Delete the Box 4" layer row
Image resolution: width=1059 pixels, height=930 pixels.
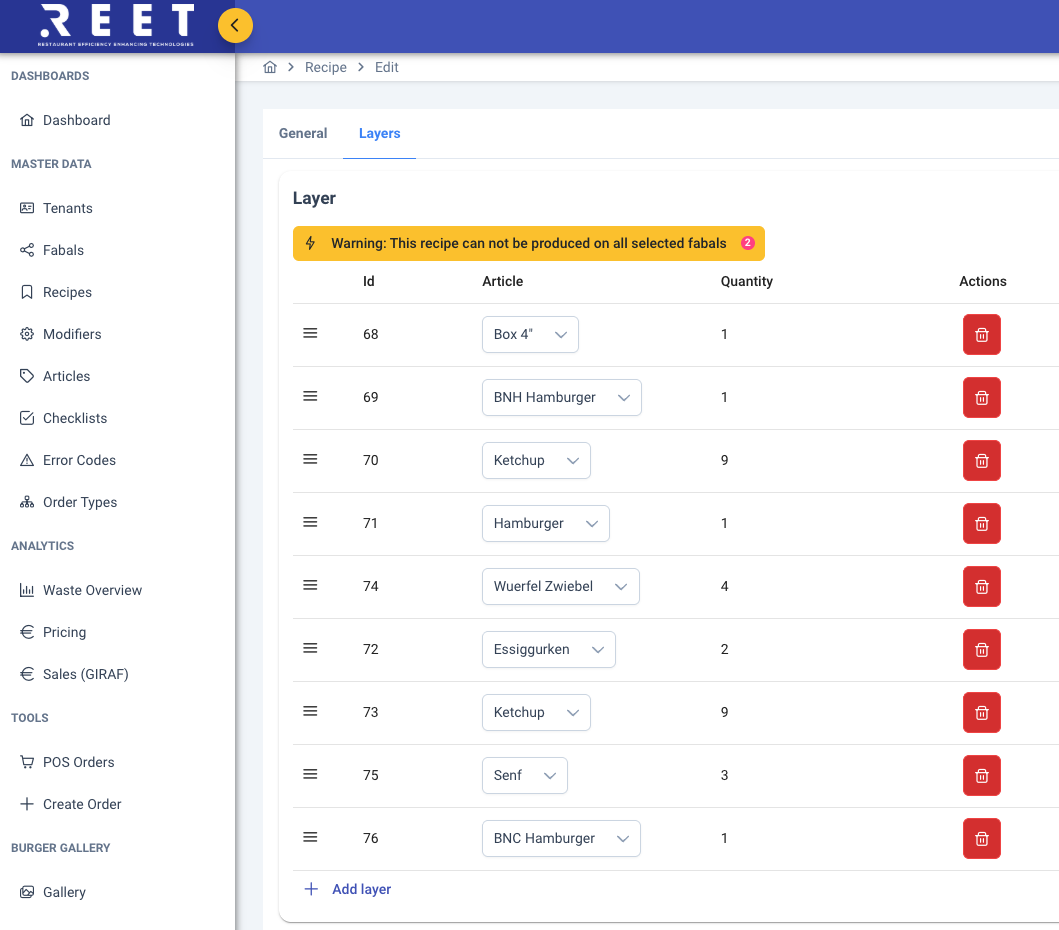[x=981, y=335]
